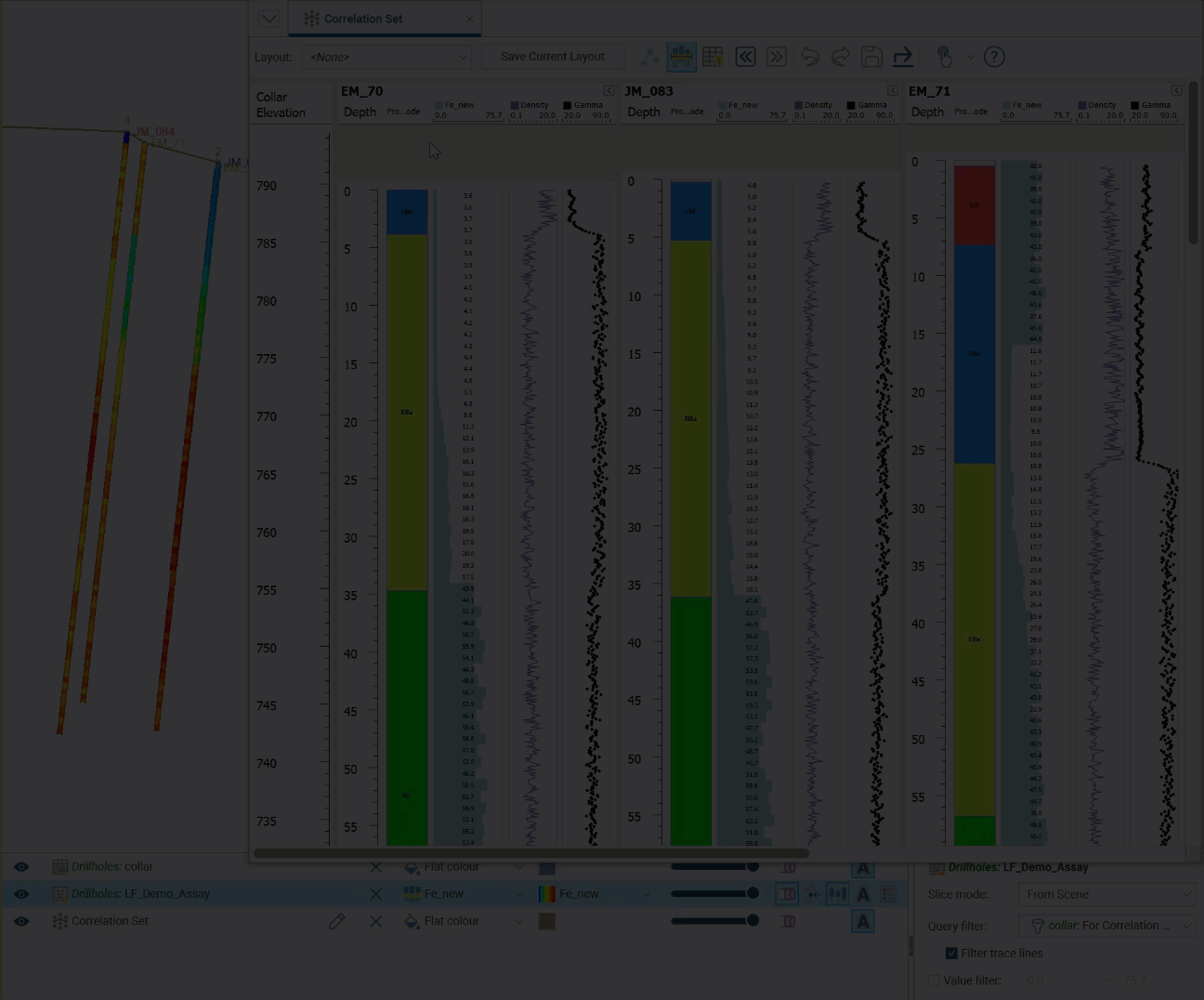
Task: Click the export arrow icon in toolbar
Action: pyautogui.click(x=903, y=58)
